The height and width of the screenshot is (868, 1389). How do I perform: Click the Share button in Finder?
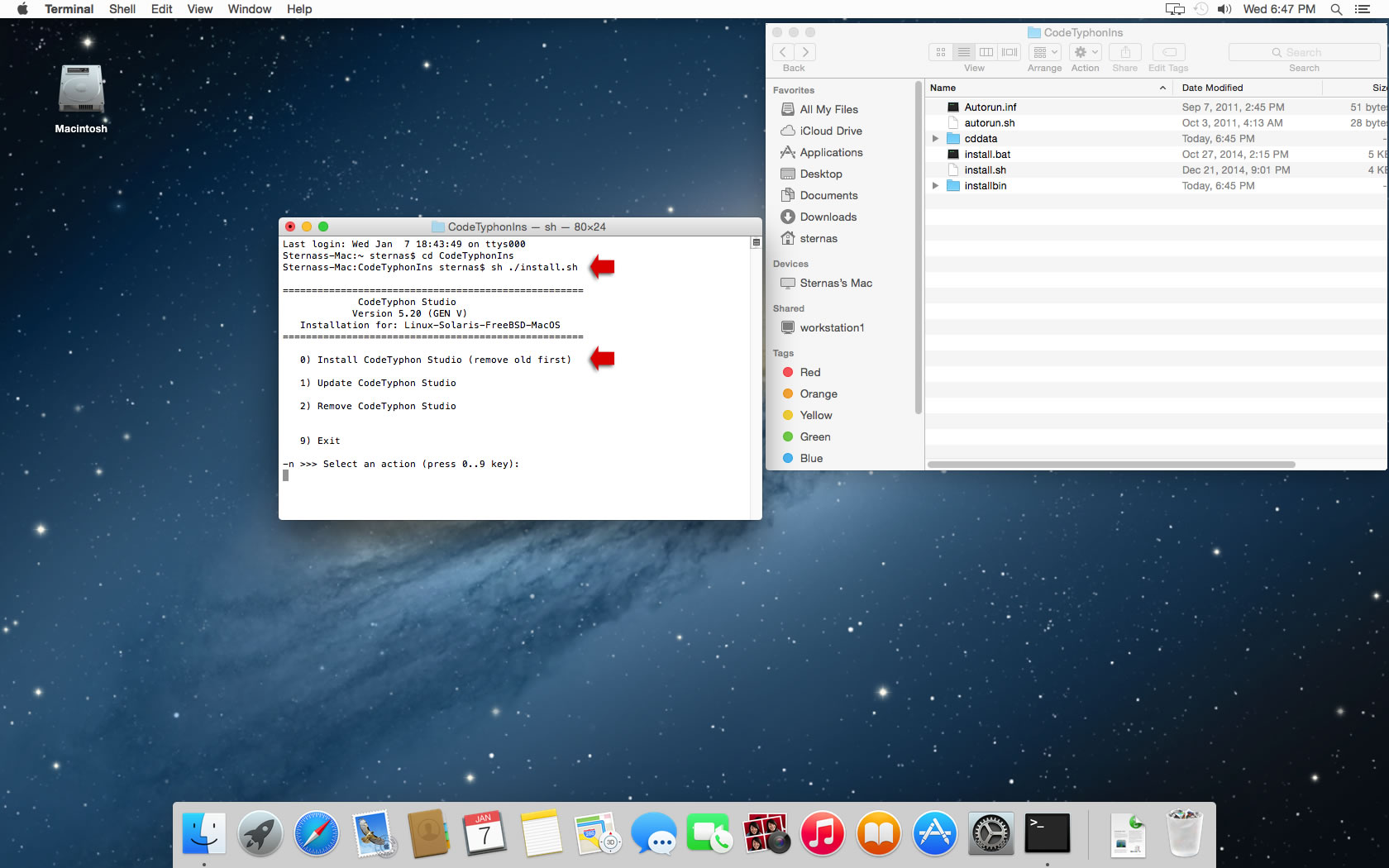pyautogui.click(x=1125, y=52)
